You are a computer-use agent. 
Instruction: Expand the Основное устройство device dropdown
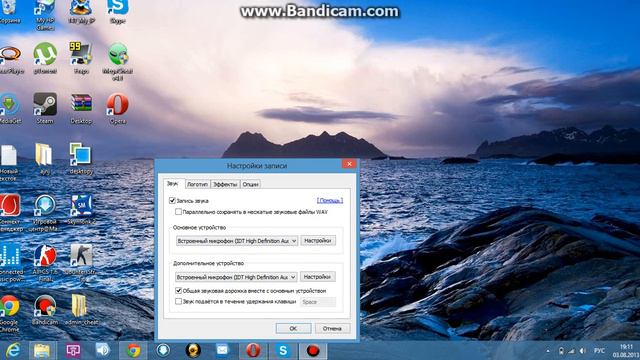[237, 241]
